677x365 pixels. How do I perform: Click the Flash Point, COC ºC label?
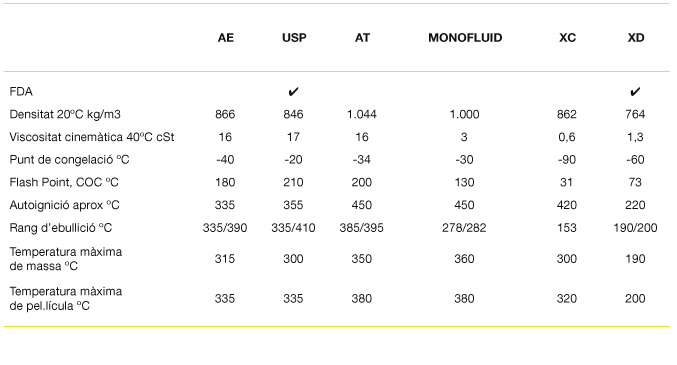64,182
